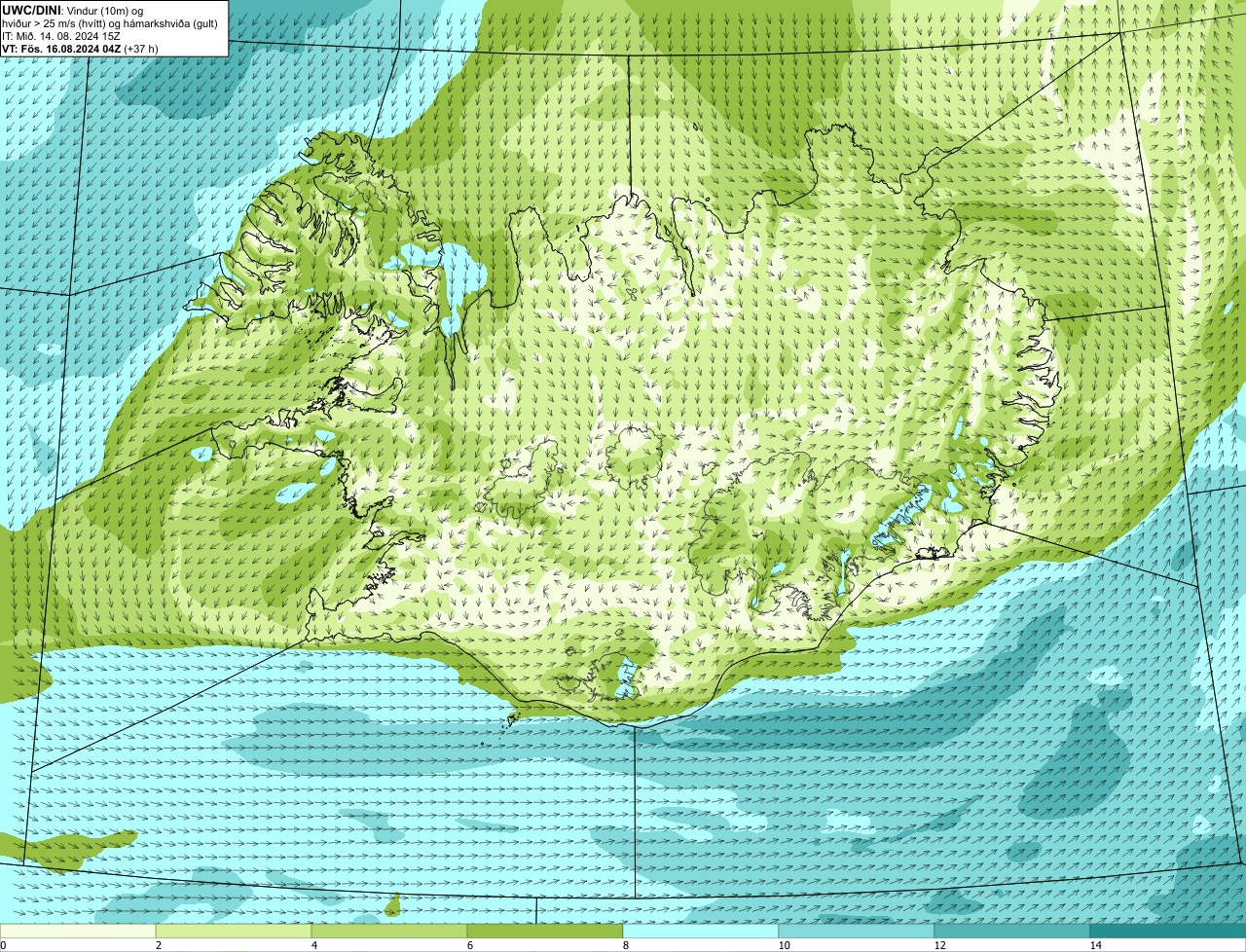Image resolution: width=1246 pixels, height=952 pixels.
Task: Click the 'hviður > 25 m/s (hvítt)' description line
Action: 110,22
